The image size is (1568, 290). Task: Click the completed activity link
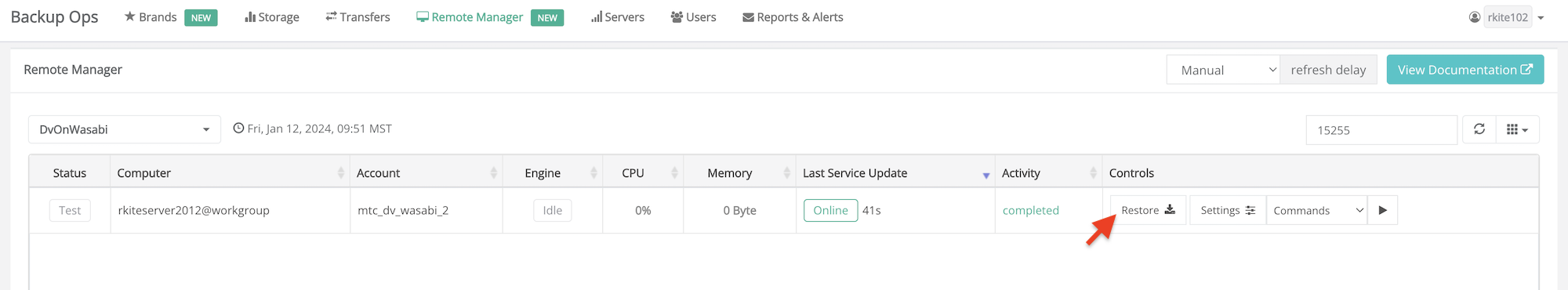1031,210
